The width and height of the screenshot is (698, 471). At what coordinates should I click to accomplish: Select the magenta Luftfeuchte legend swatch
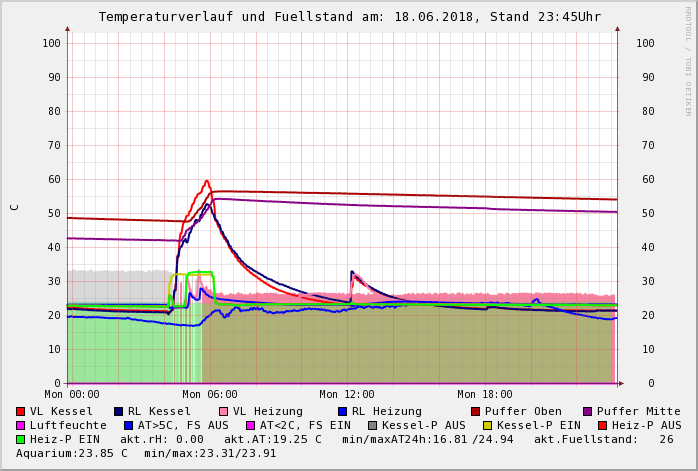pos(21,425)
